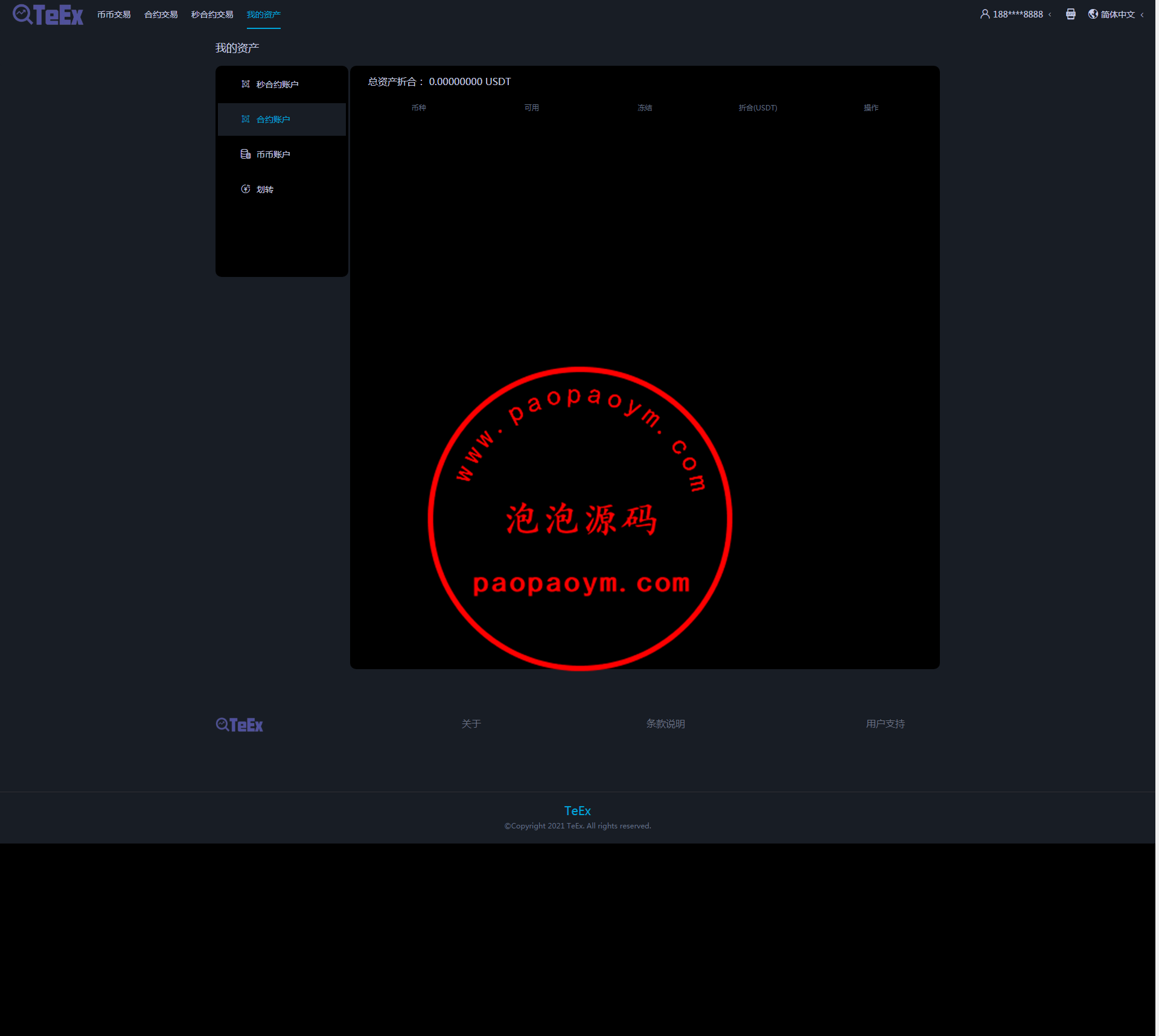Click the 划转 transfer icon
The width and height of the screenshot is (1159, 1036).
point(246,189)
